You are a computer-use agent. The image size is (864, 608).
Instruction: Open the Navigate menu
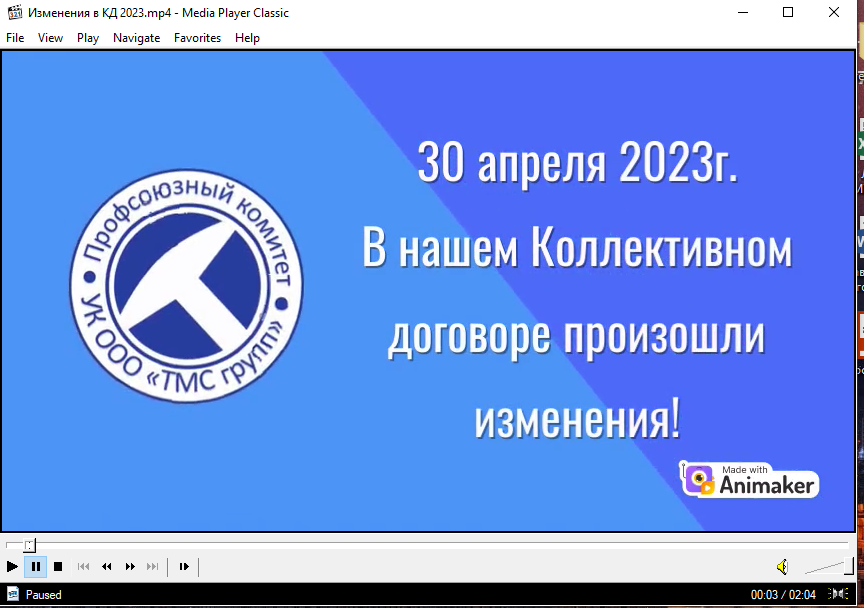pos(136,38)
